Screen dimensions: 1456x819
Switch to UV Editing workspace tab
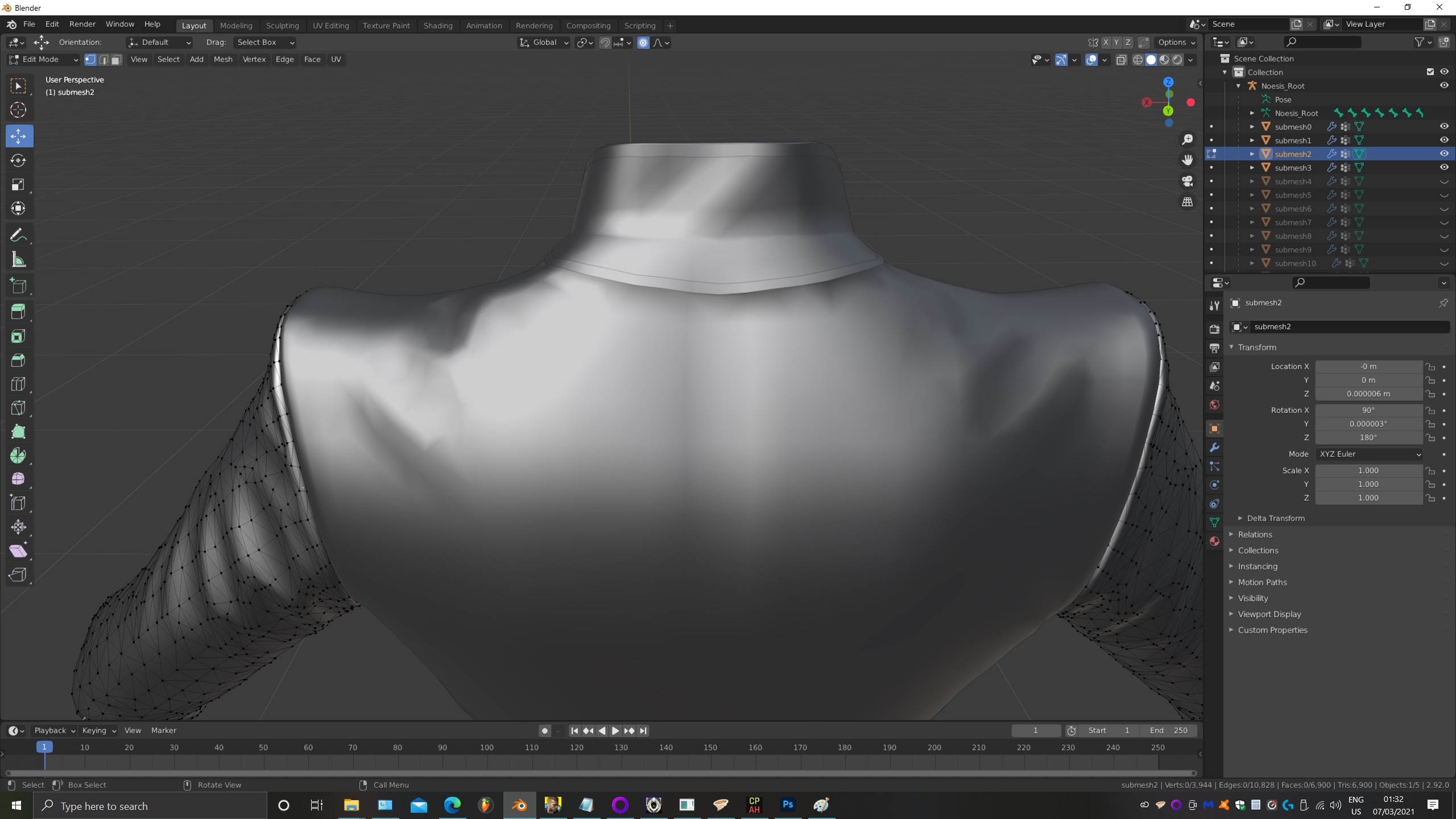[330, 26]
